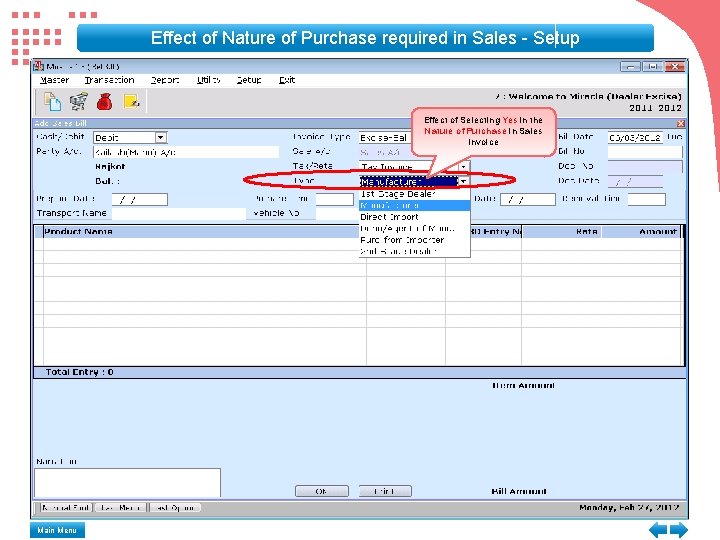Click the Main Menu button

(x=57, y=530)
